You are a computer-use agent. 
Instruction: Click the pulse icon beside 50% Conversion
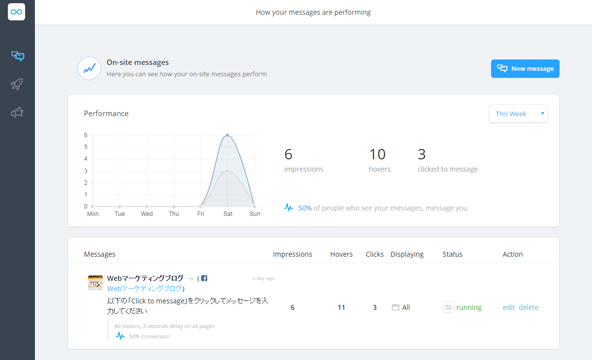pos(120,336)
